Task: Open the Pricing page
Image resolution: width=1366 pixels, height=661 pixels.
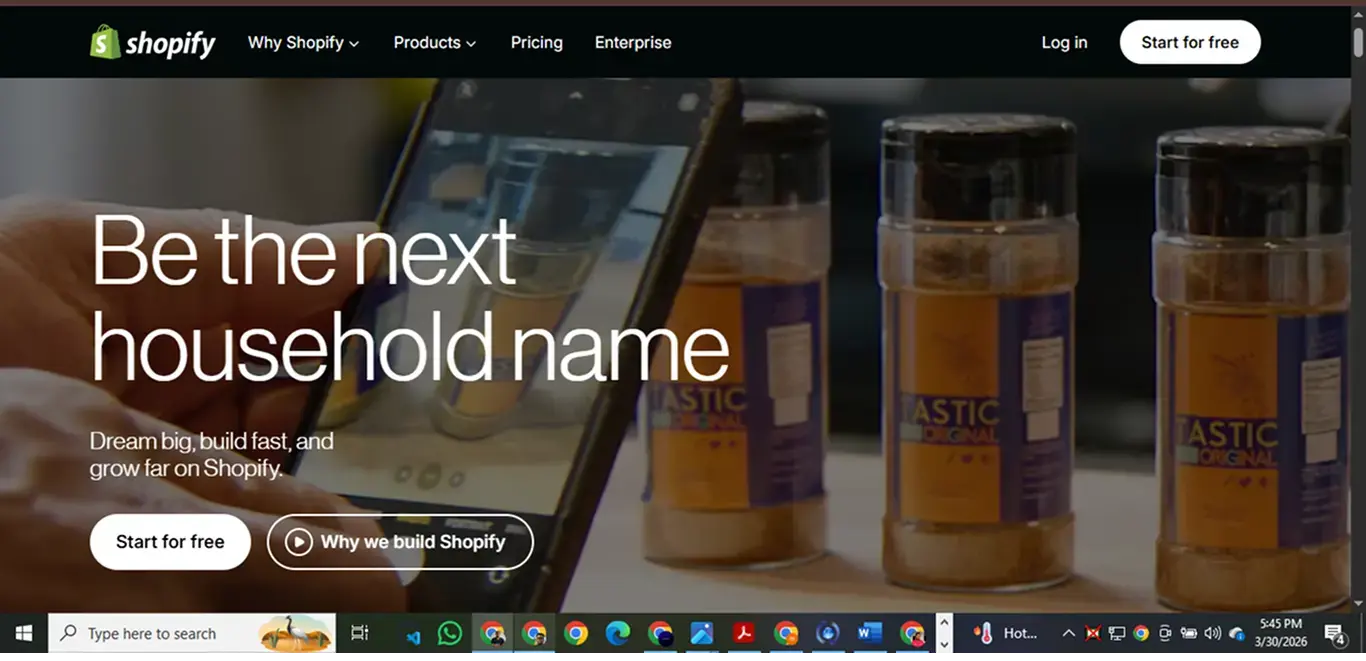Action: 537,42
